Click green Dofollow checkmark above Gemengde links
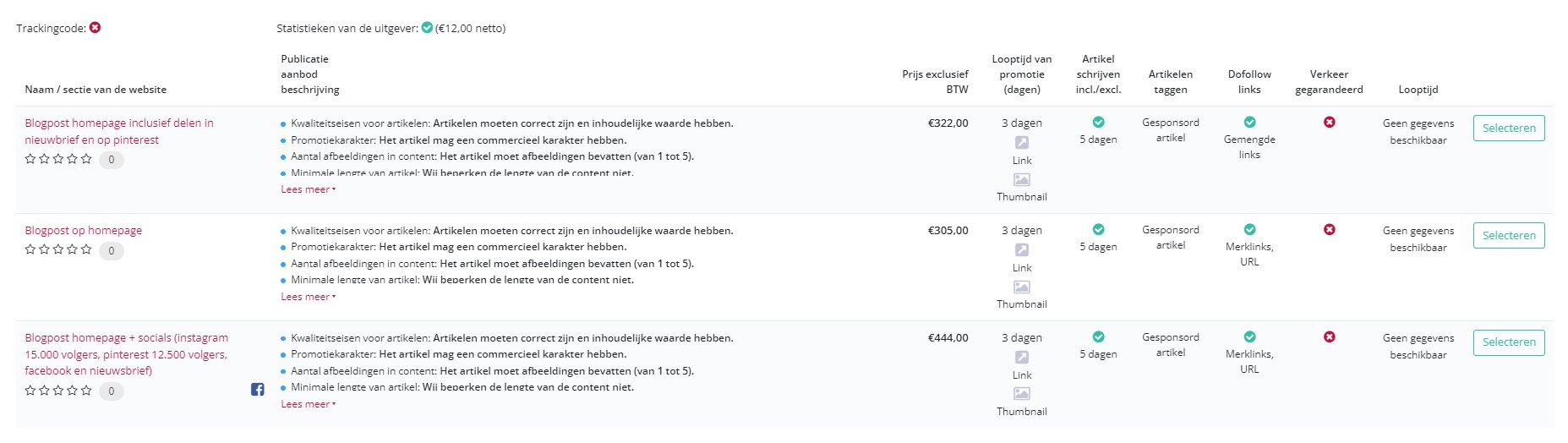1568x443 pixels. [x=1250, y=123]
